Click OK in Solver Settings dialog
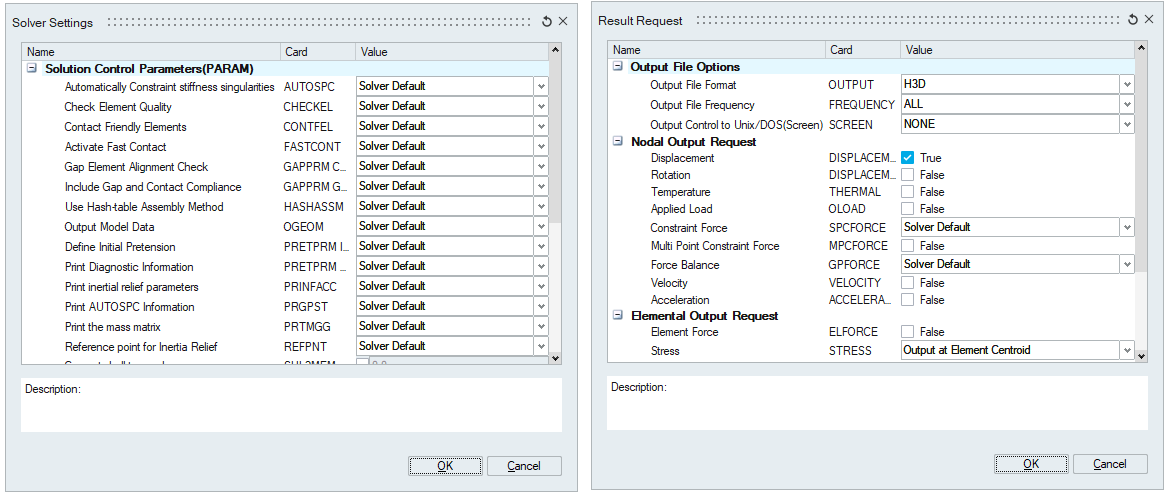1171x497 pixels. [445, 466]
